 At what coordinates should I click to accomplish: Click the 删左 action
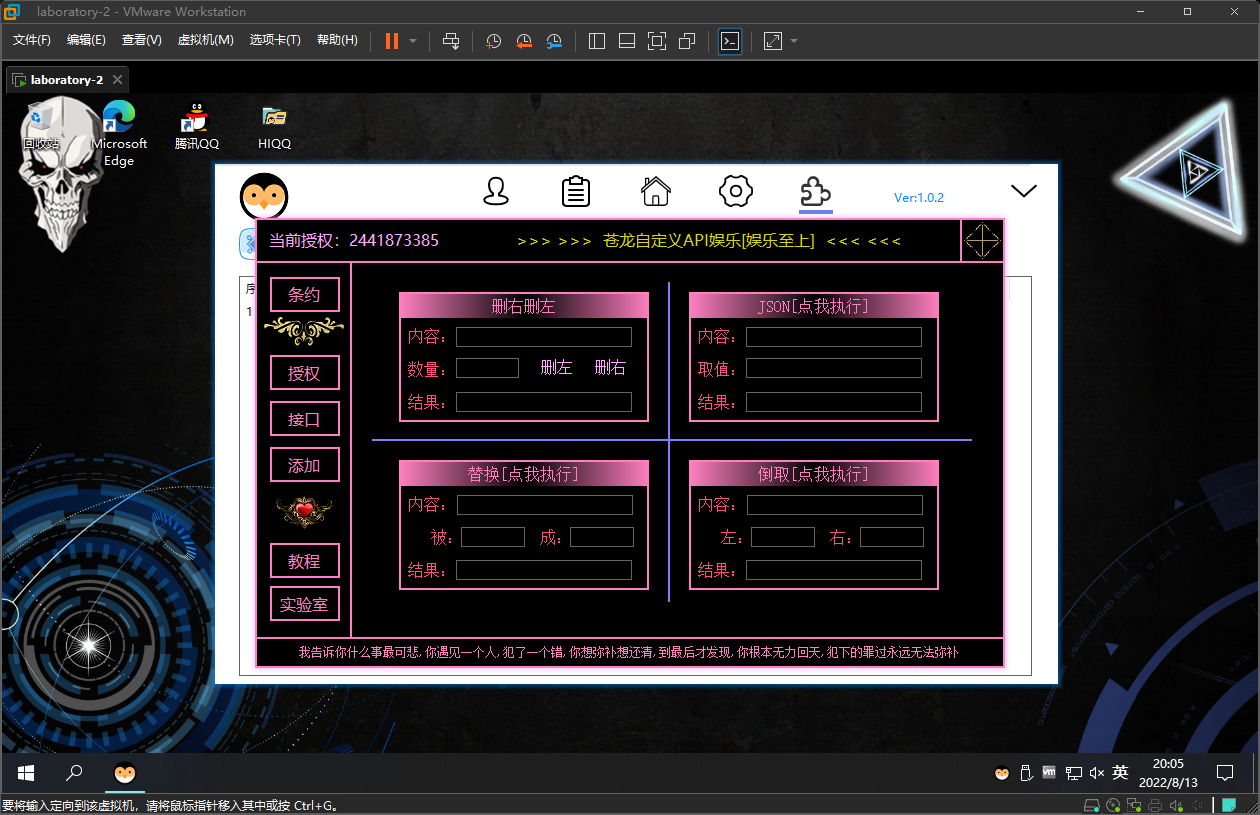click(556, 368)
